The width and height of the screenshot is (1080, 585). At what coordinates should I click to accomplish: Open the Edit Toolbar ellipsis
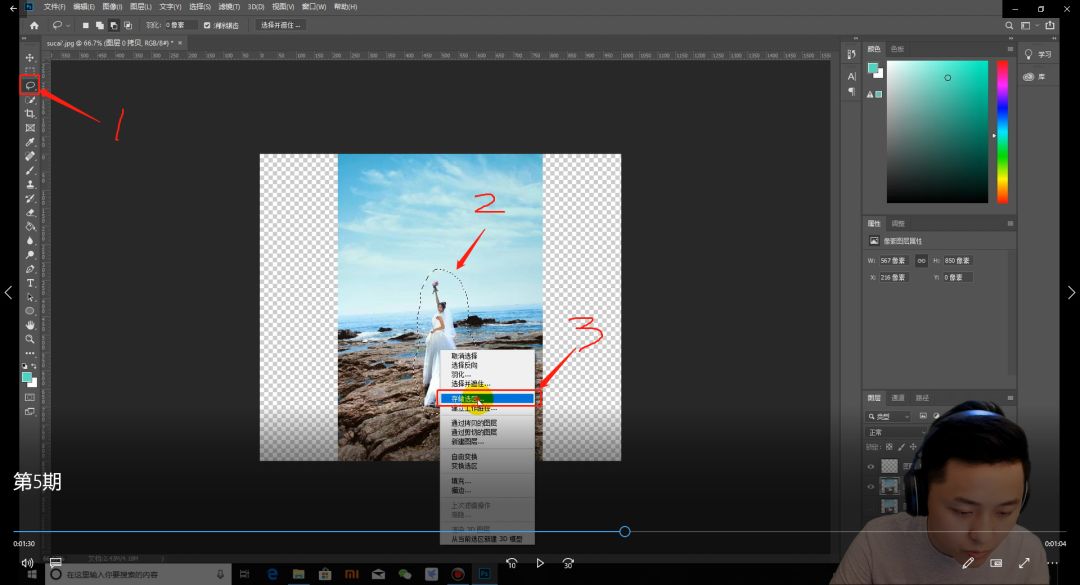coord(30,353)
